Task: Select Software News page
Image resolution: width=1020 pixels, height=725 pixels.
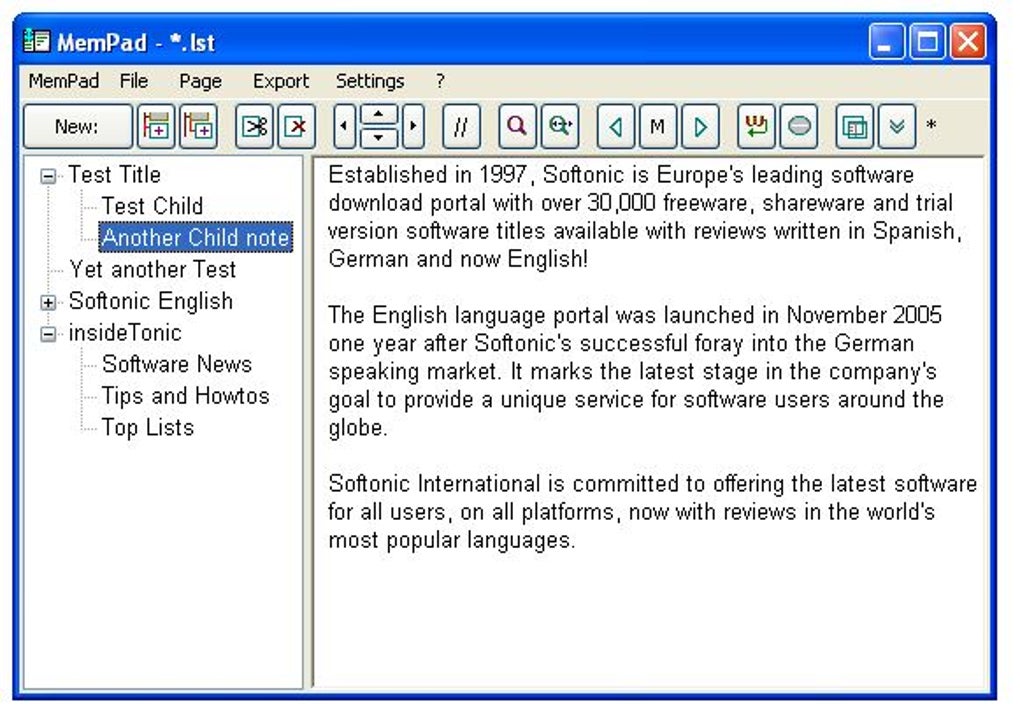Action: [176, 364]
